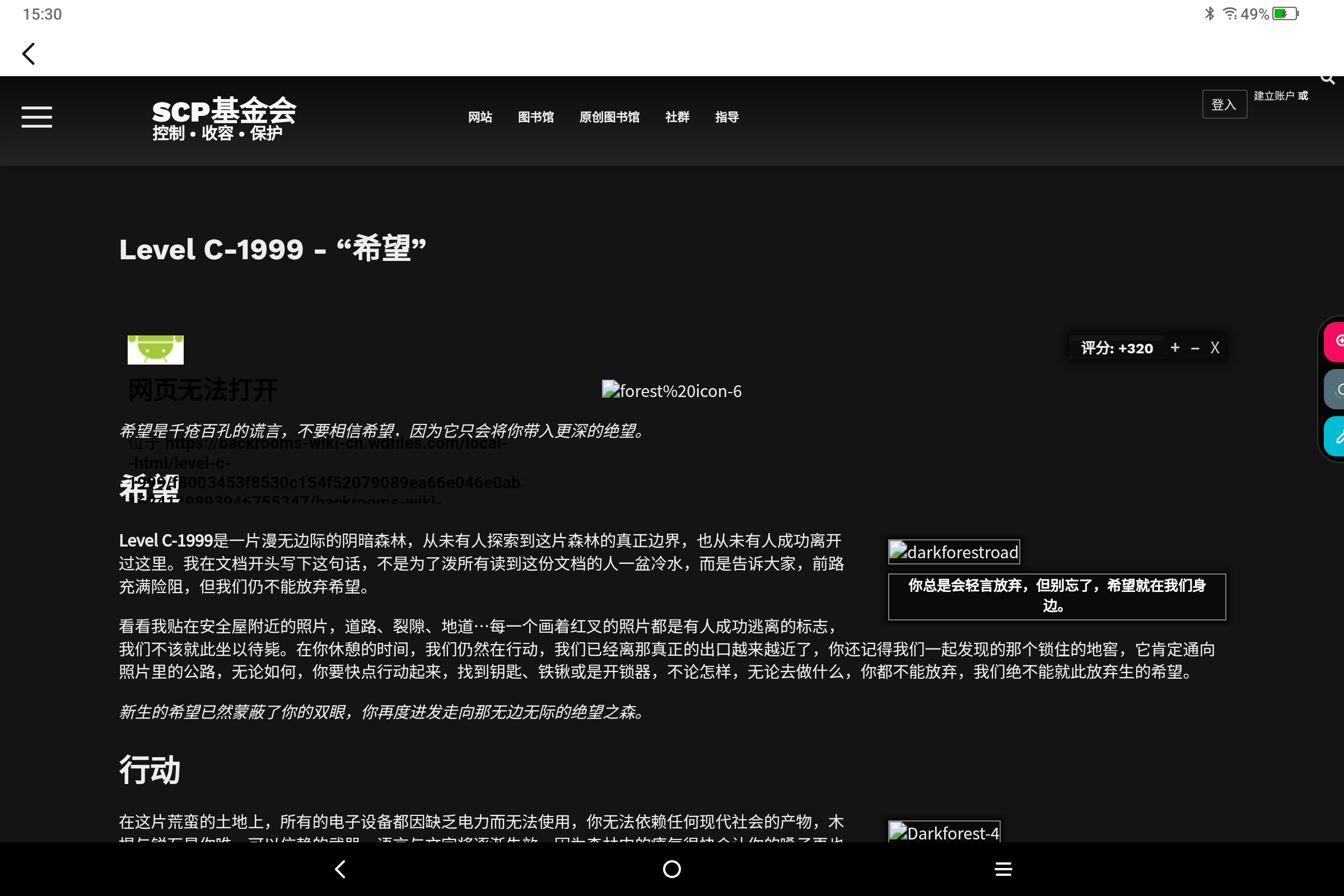Tap the Android recent apps button
The height and width of the screenshot is (896, 1344).
(x=1004, y=869)
